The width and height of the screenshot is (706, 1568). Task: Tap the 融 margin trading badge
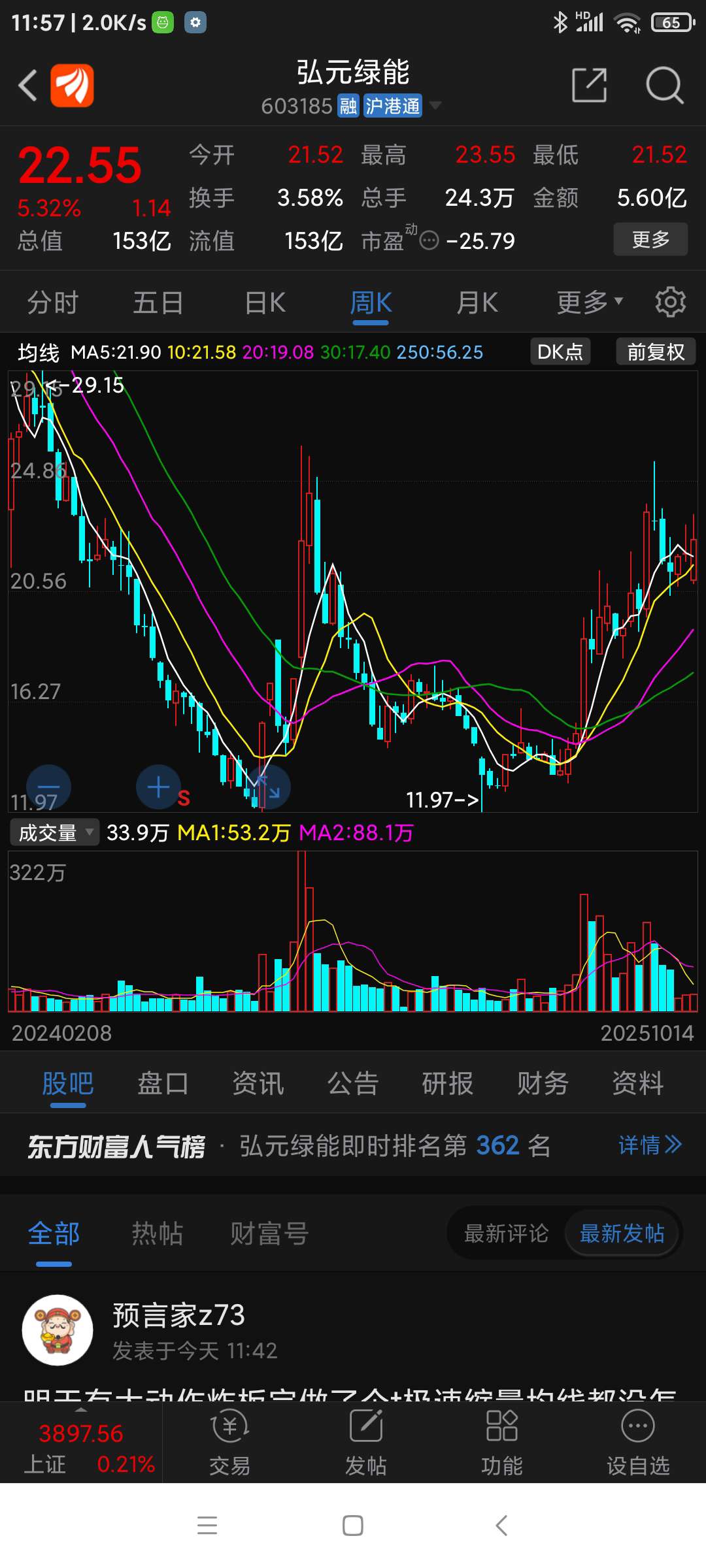(x=348, y=106)
